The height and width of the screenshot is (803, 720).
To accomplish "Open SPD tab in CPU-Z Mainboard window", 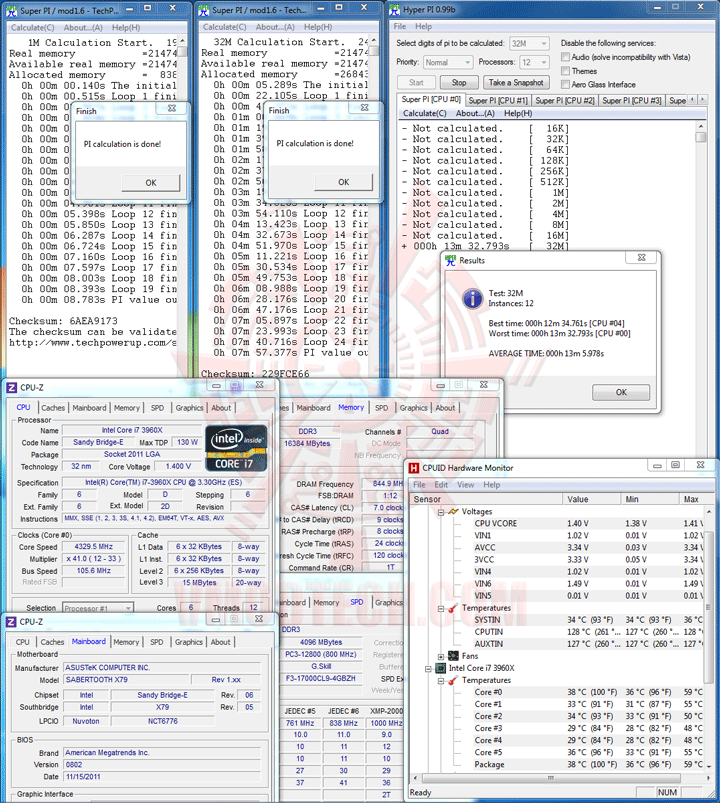I will coord(157,642).
